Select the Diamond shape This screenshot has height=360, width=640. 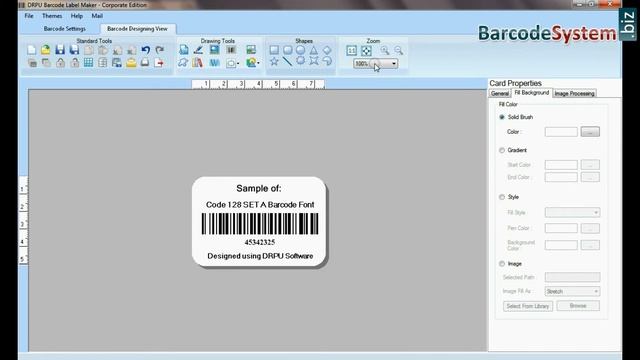tap(327, 50)
